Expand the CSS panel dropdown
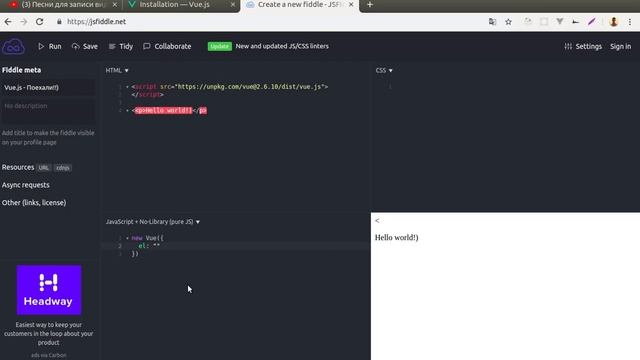This screenshot has height=360, width=640. [384, 71]
